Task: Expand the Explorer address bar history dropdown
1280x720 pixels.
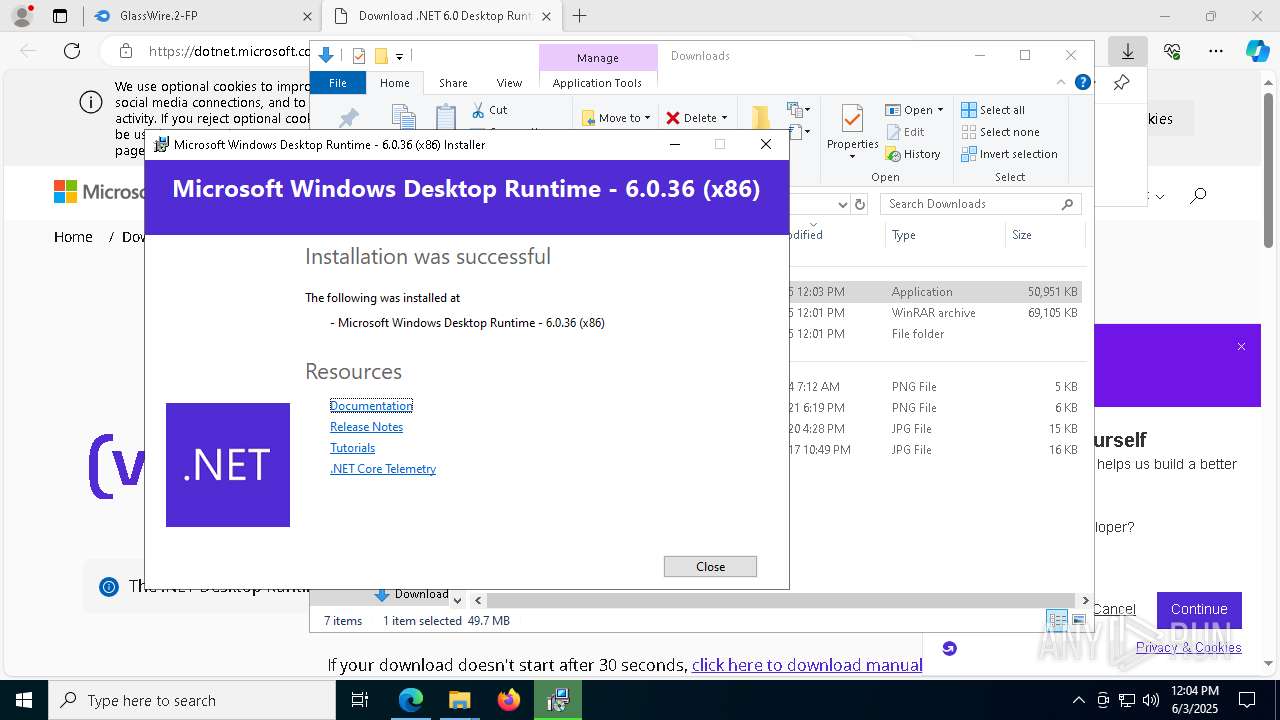Action: (x=842, y=204)
